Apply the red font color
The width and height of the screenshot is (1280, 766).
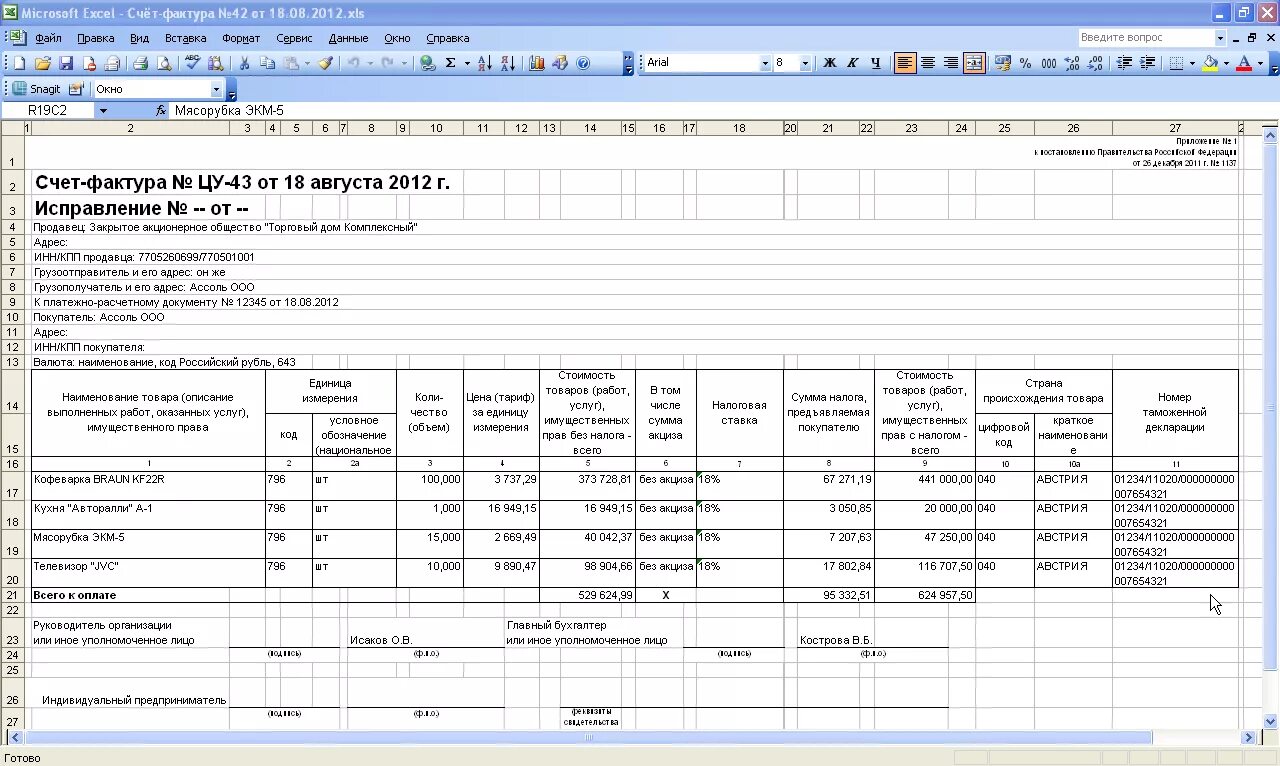1244,63
